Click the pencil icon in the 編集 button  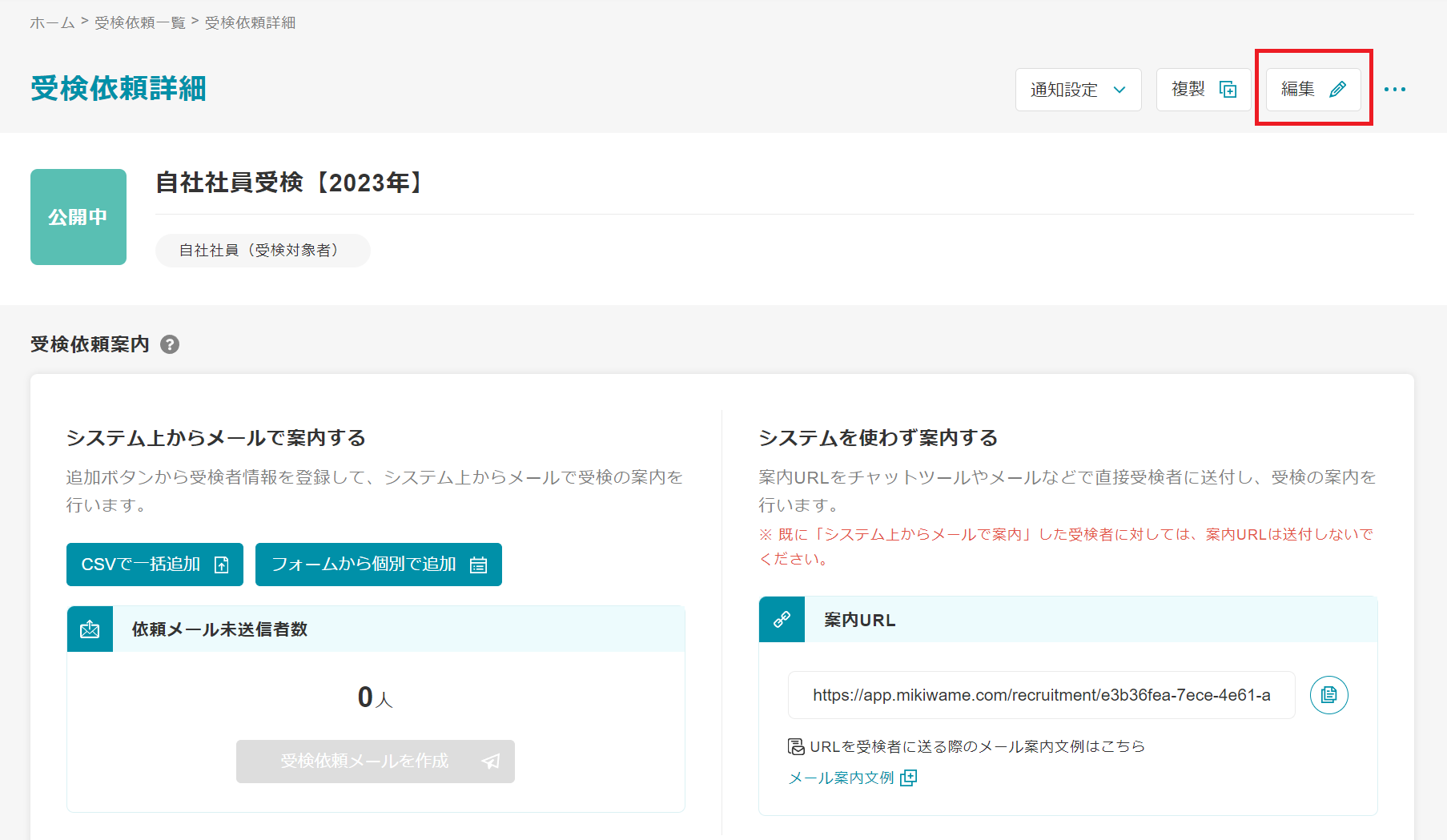pyautogui.click(x=1337, y=90)
